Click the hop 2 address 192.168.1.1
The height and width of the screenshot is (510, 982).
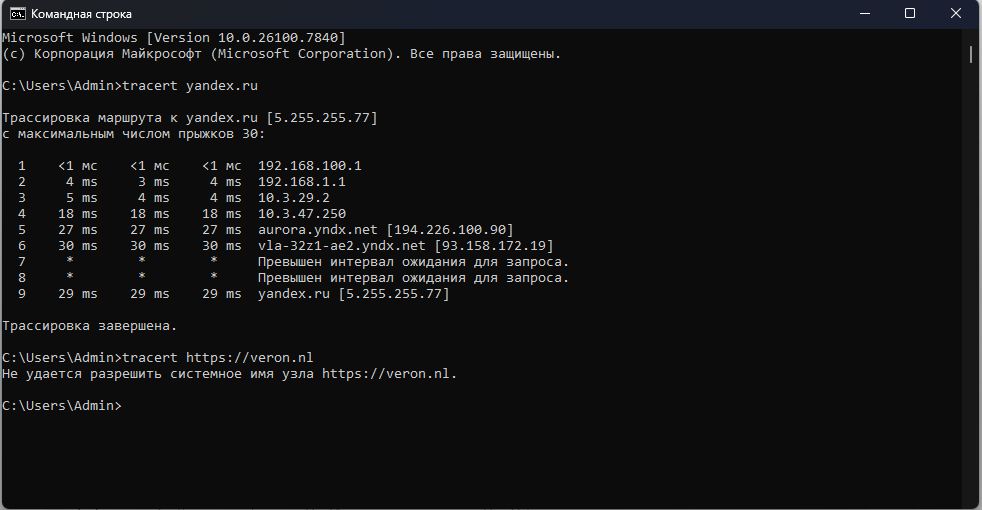[302, 182]
